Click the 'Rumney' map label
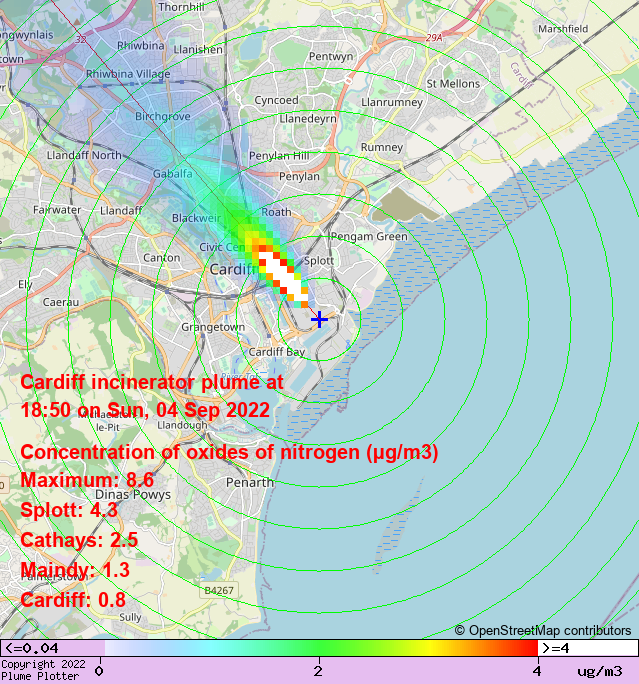This screenshot has width=639, height=684. click(382, 147)
